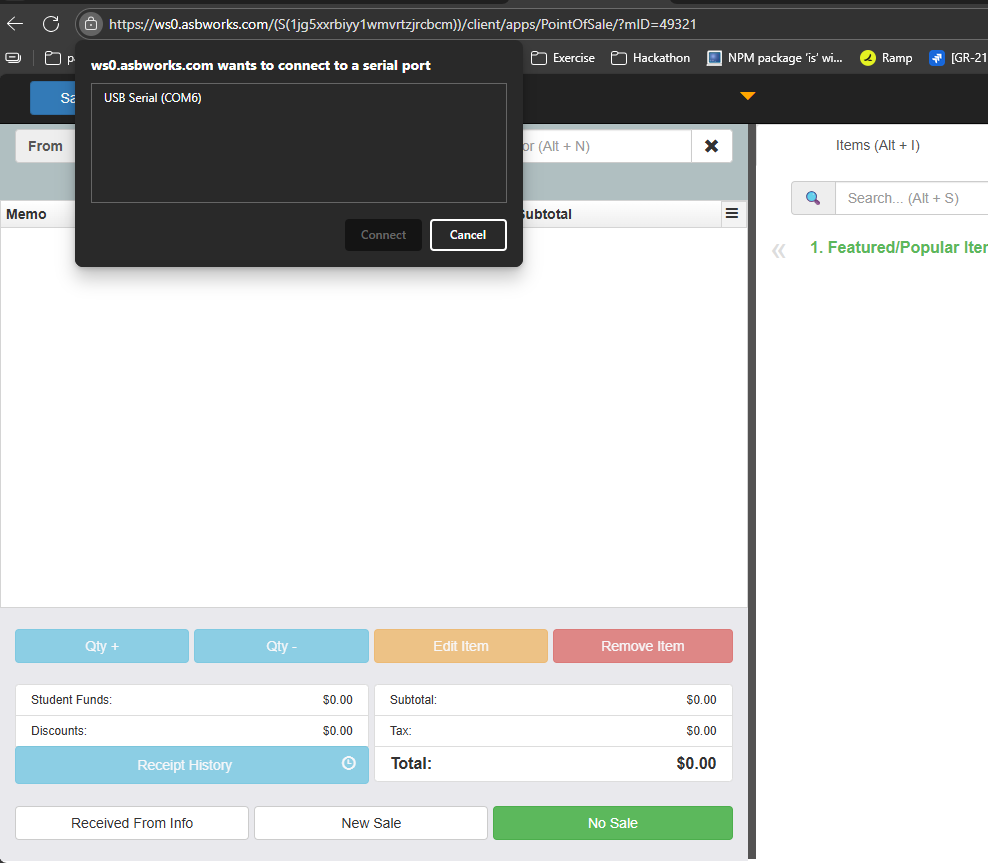Screen dimensions: 988x863
Task: Go back with the browser back arrow
Action: pos(15,24)
